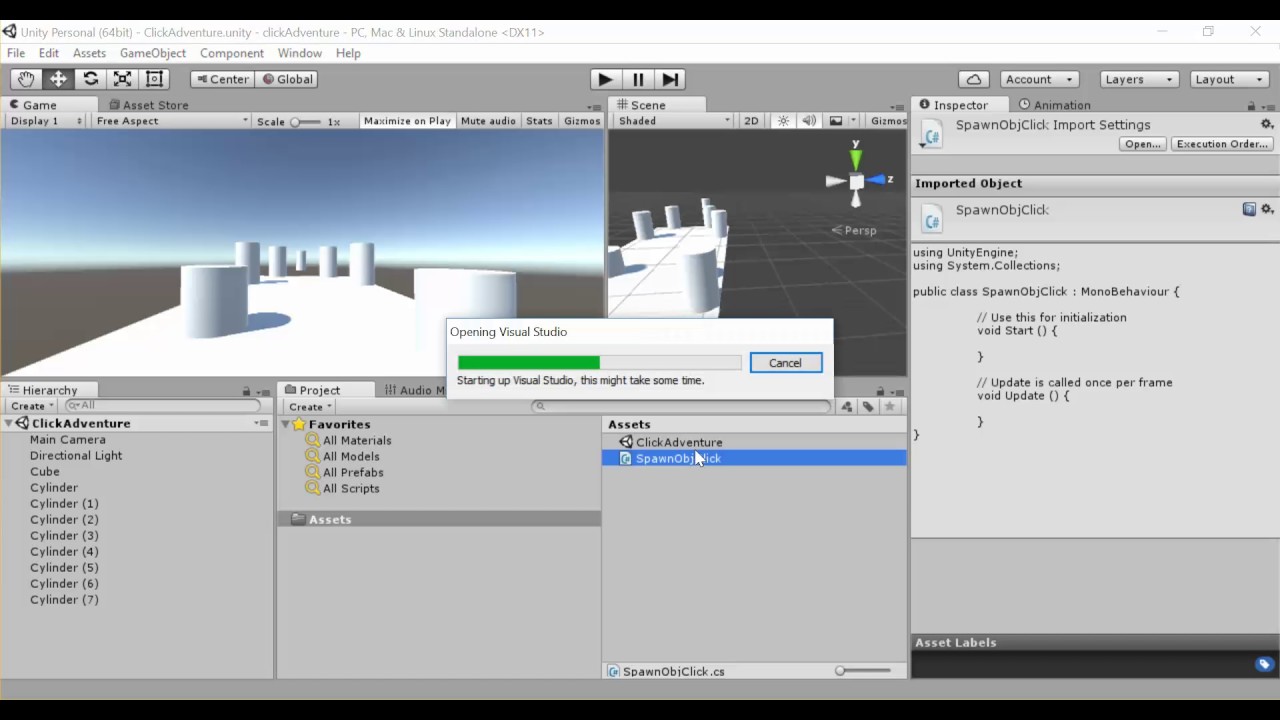This screenshot has width=1280, height=720.
Task: Toggle scene effects image icon
Action: tap(836, 121)
